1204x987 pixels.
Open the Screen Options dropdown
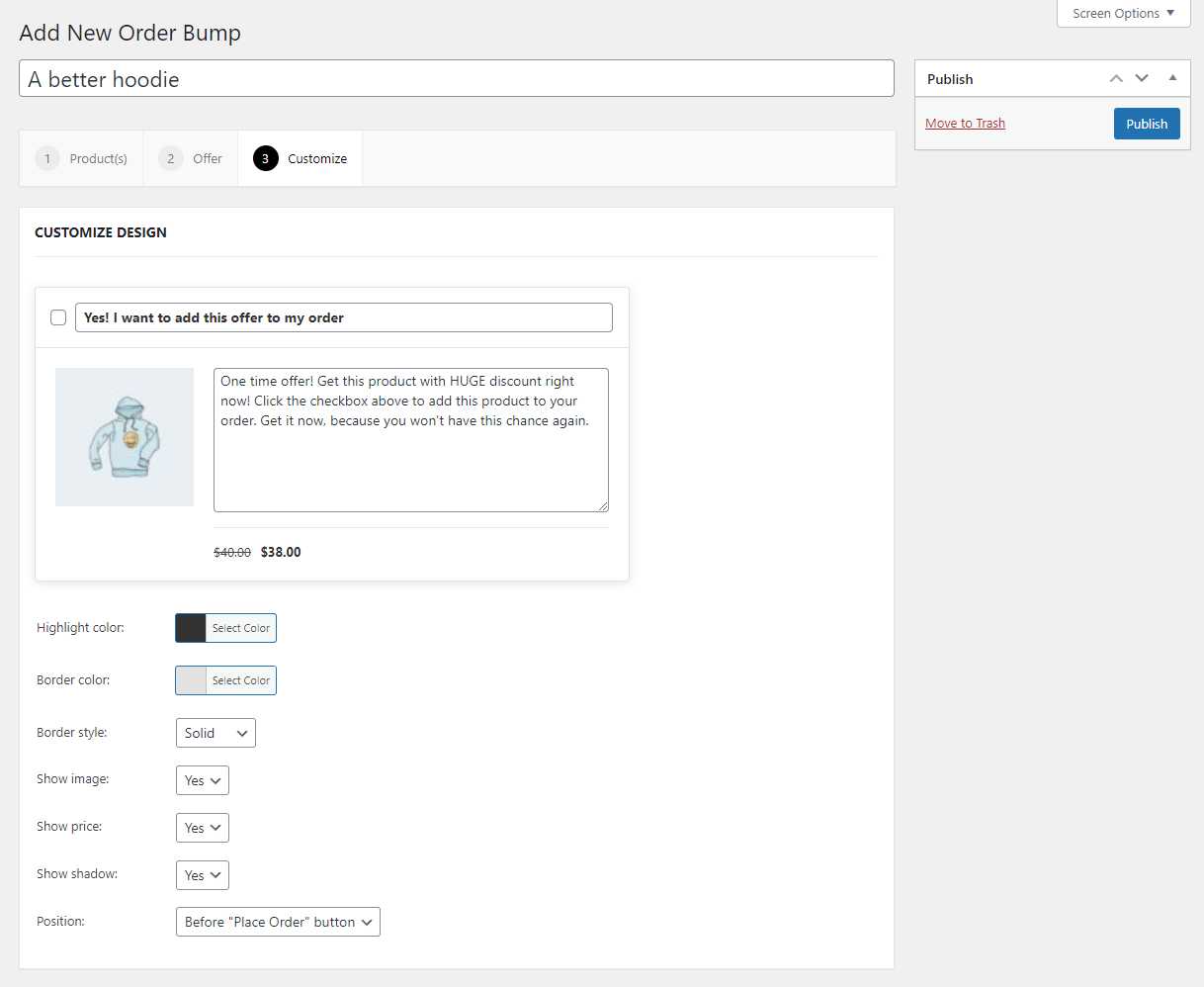pyautogui.click(x=1123, y=13)
